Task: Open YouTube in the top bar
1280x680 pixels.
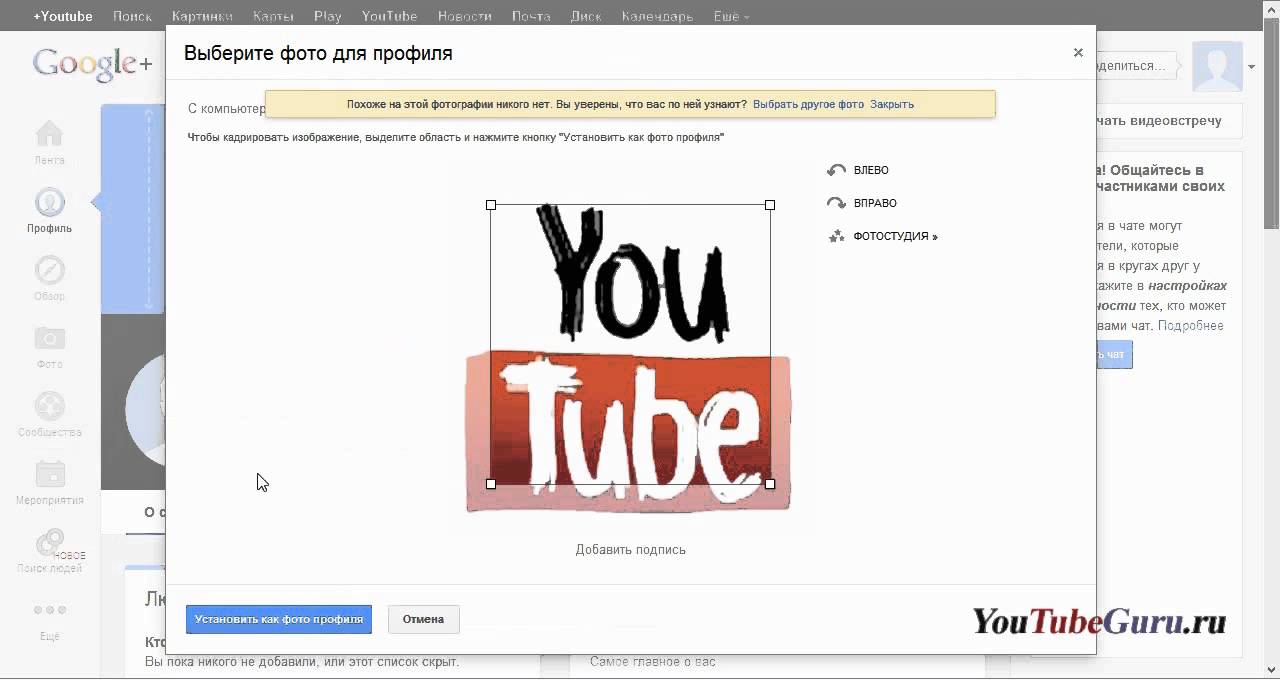Action: click(x=389, y=16)
